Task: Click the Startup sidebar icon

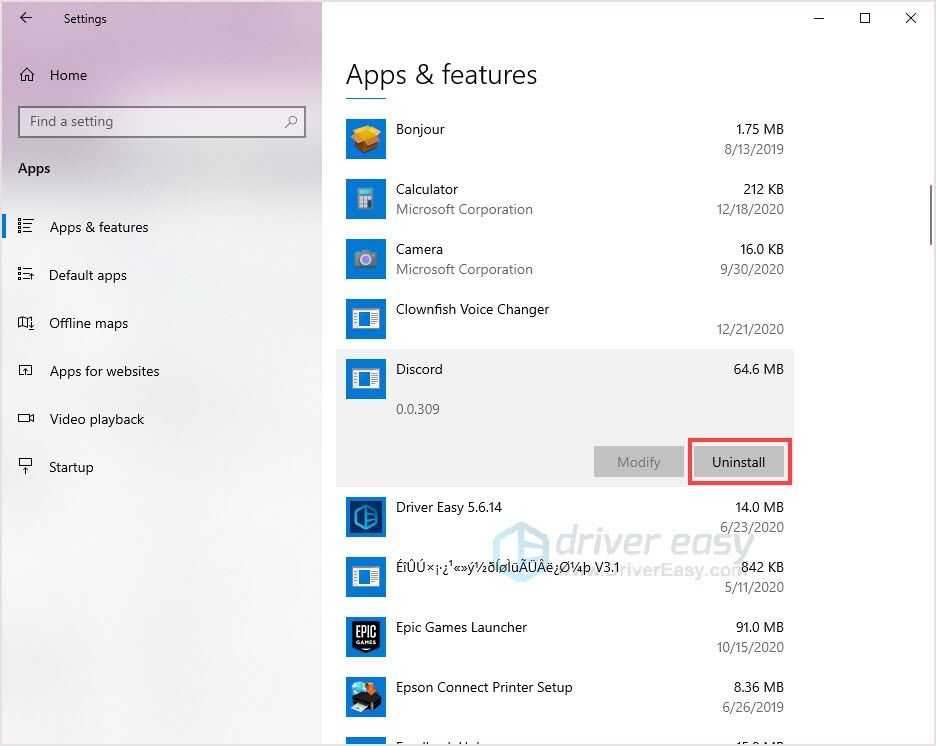Action: (26, 466)
